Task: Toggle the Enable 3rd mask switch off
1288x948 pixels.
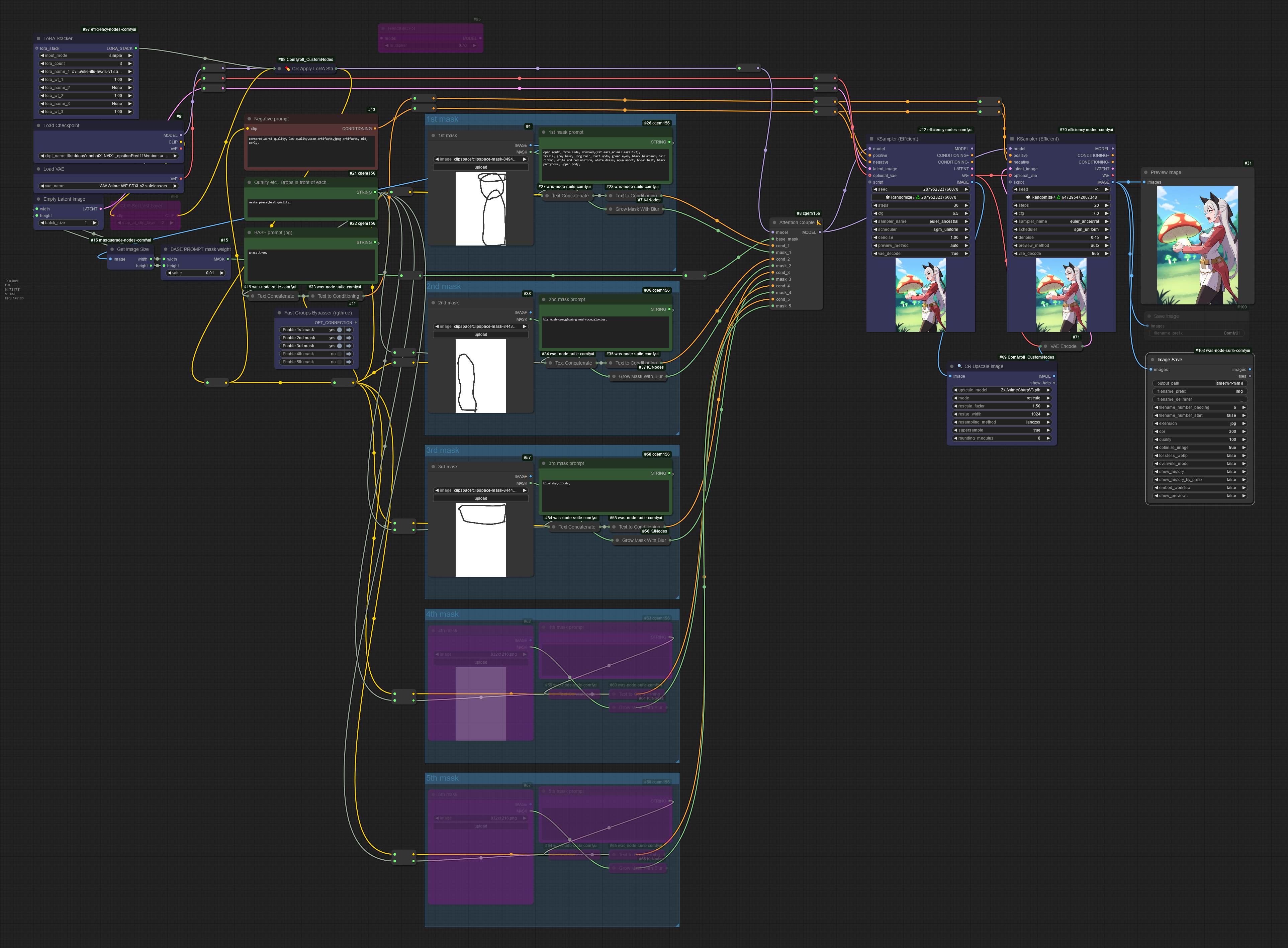Action: pyautogui.click(x=339, y=346)
